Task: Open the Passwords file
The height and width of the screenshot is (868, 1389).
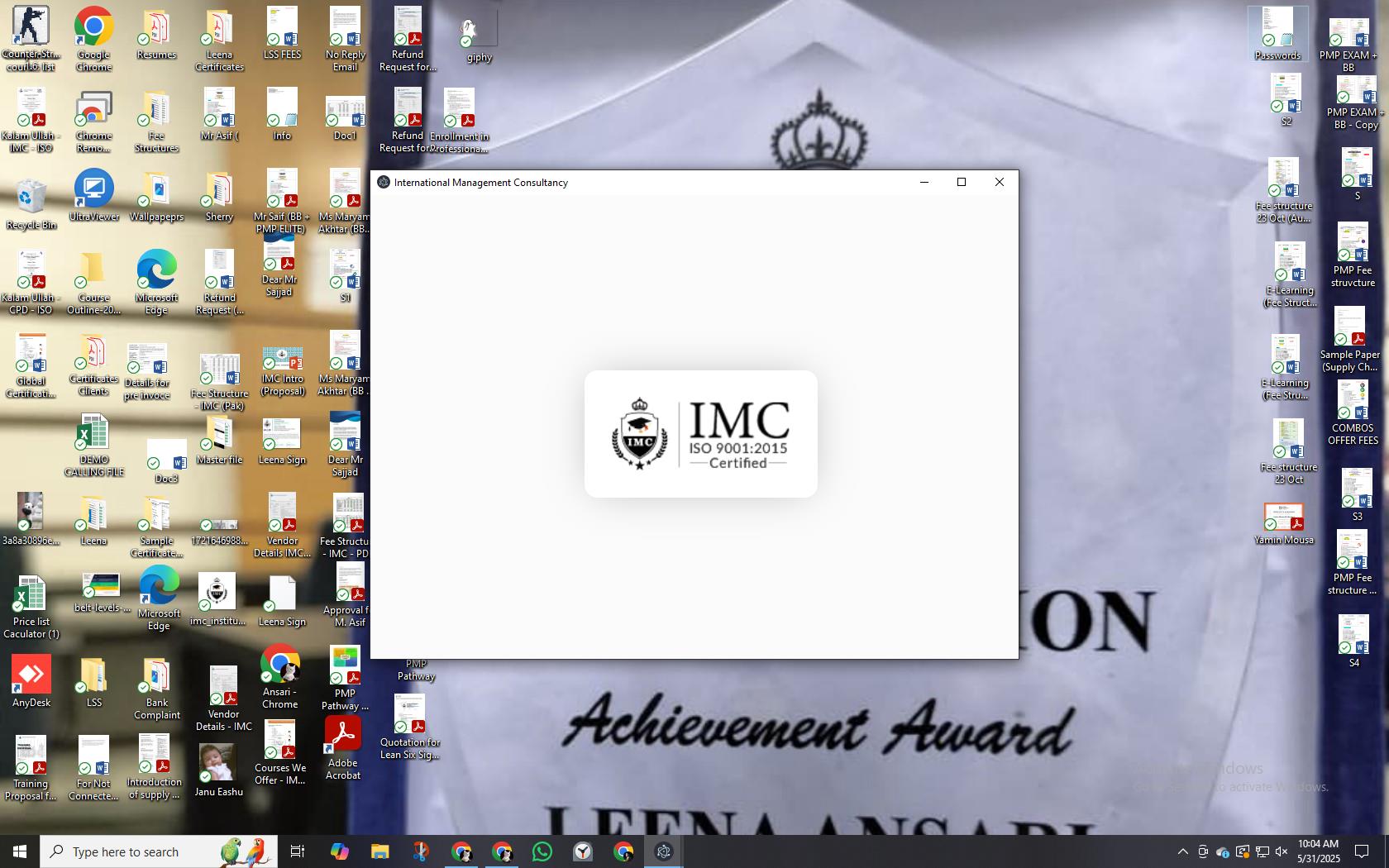Action: [1277, 34]
